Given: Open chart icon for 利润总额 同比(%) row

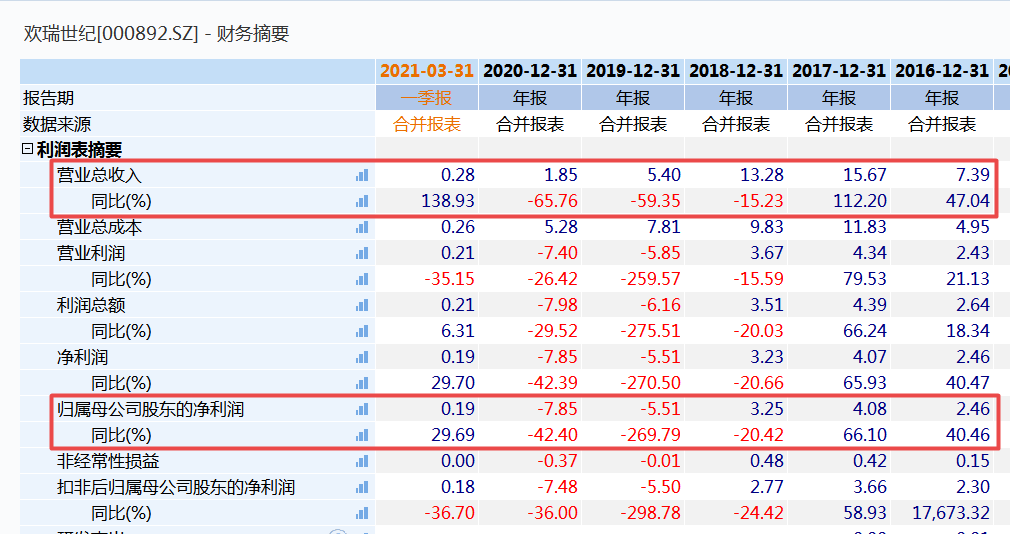Looking at the screenshot, I should click(362, 331).
